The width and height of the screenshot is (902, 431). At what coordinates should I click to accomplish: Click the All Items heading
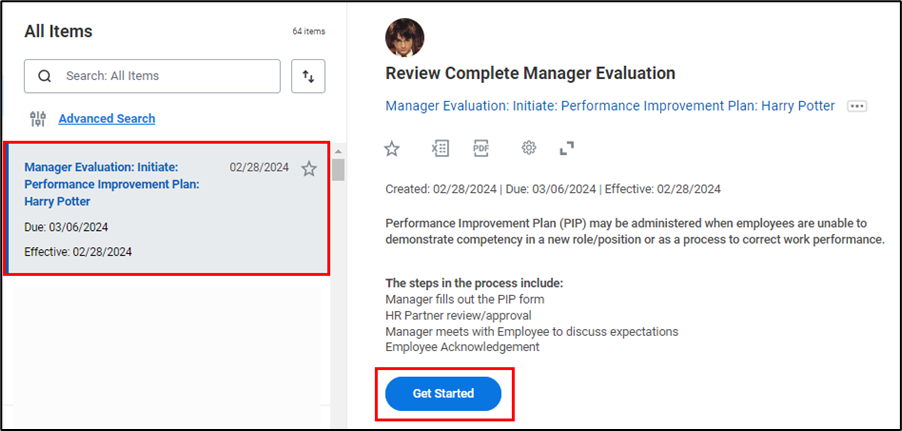58,32
